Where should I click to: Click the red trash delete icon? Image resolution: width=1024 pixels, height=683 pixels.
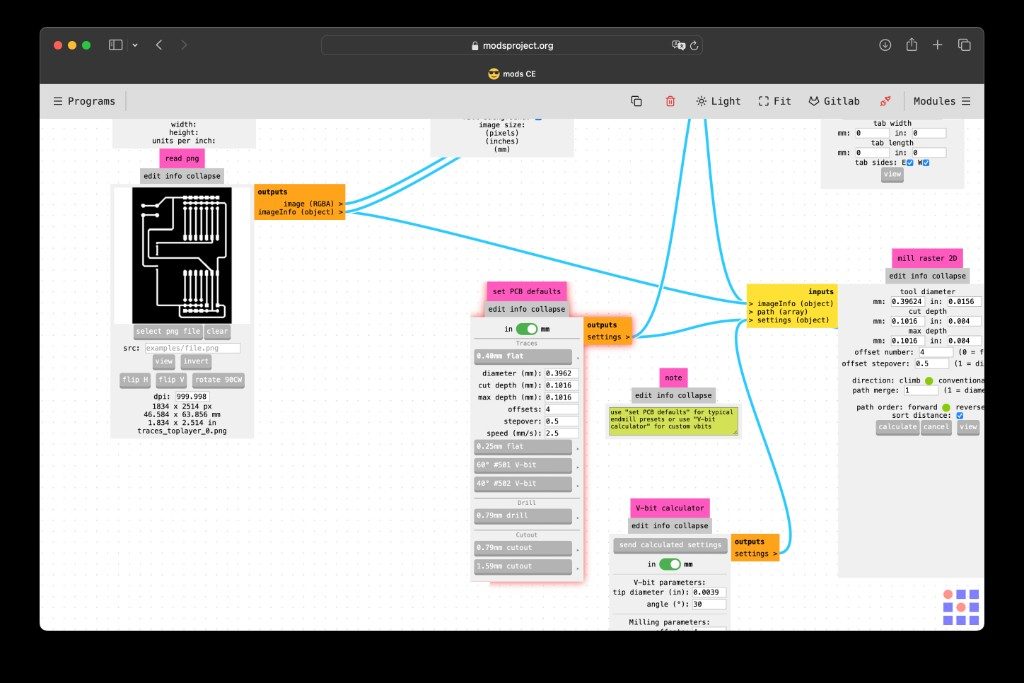[670, 101]
